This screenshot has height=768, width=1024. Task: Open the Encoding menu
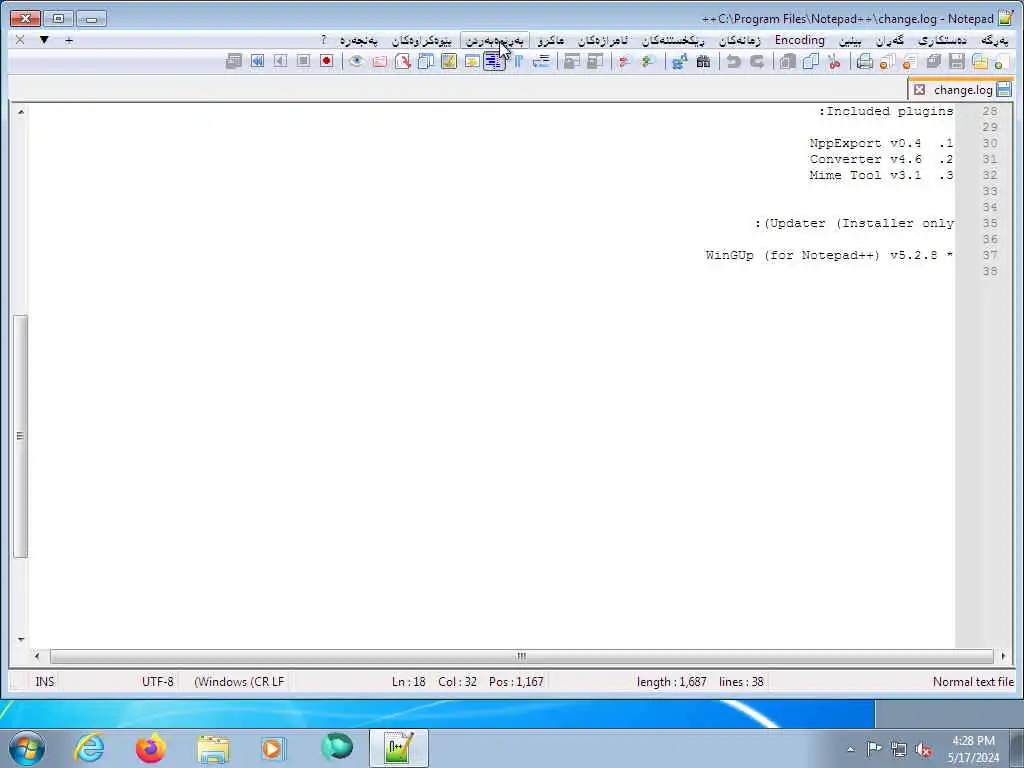tap(799, 40)
